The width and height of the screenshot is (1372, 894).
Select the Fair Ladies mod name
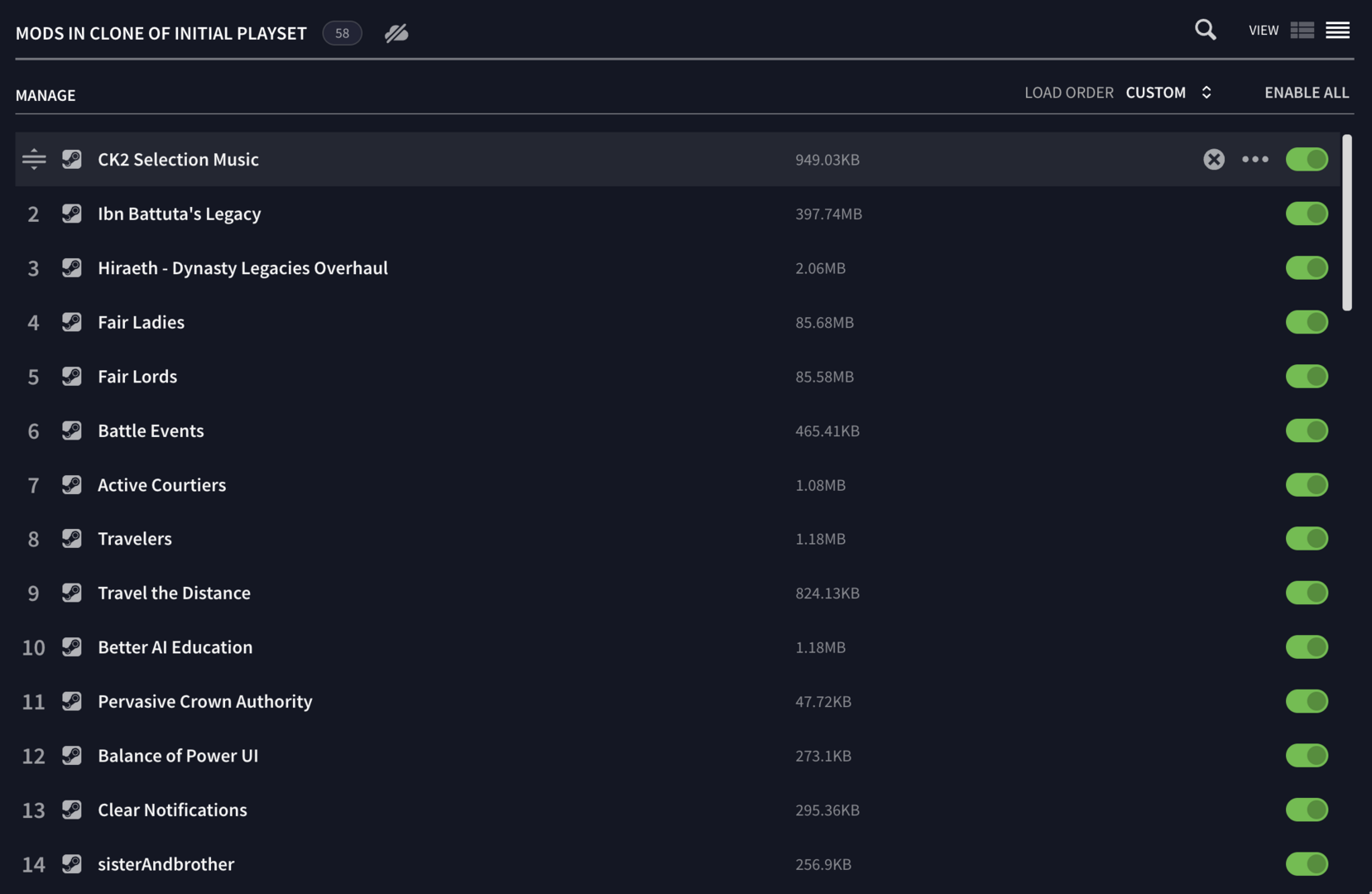[x=142, y=322]
